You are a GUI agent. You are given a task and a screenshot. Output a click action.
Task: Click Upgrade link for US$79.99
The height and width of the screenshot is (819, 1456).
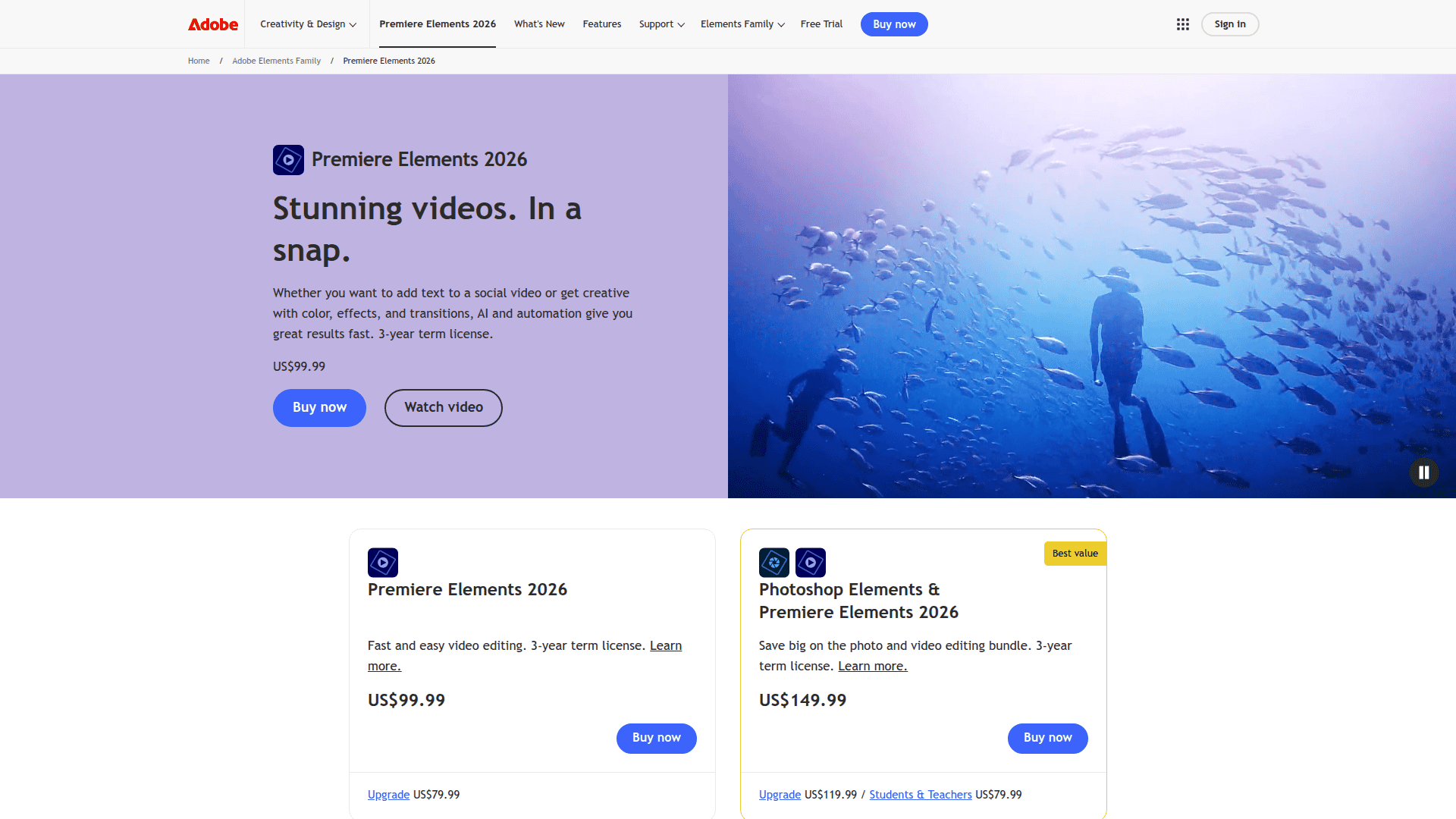click(388, 795)
